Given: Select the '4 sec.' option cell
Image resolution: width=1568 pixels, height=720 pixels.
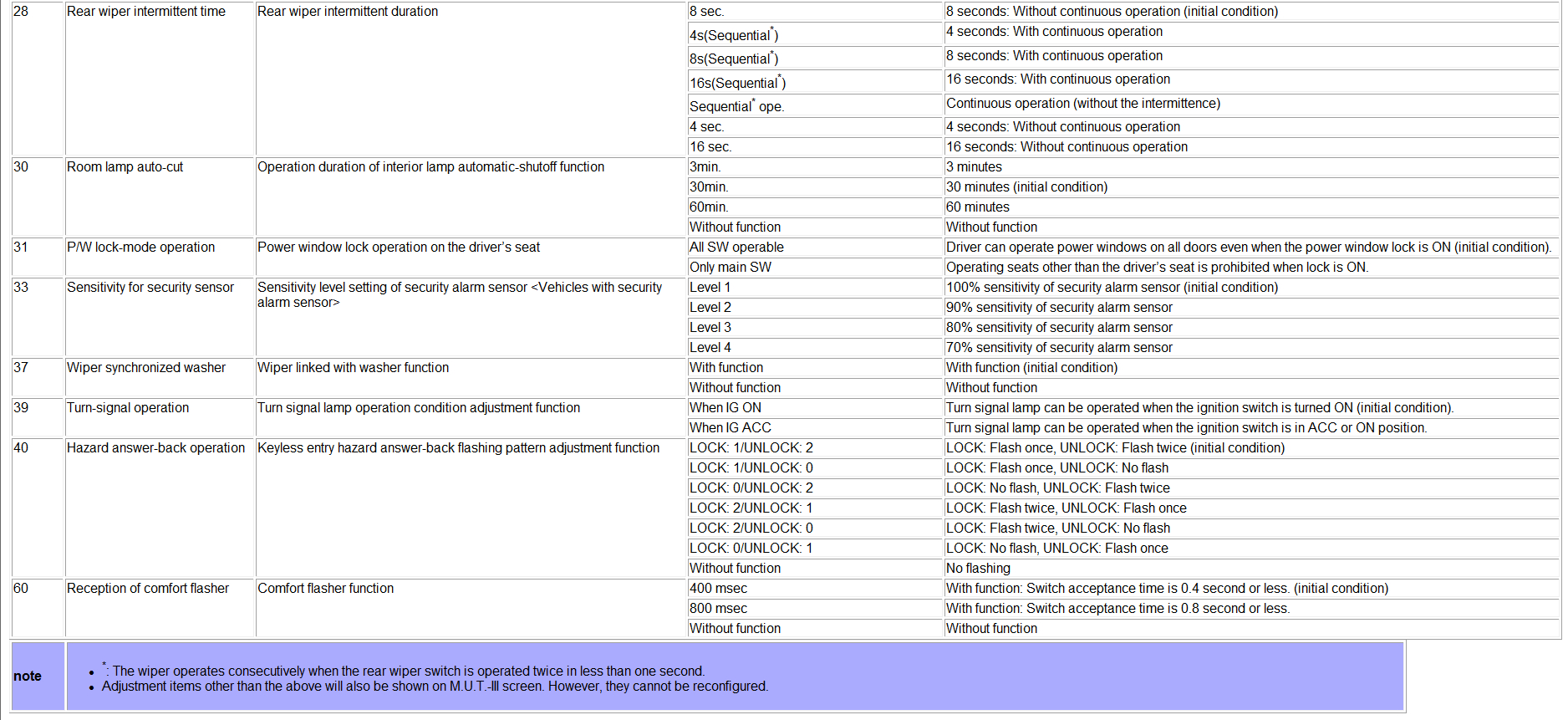Looking at the screenshot, I should tap(815, 127).
